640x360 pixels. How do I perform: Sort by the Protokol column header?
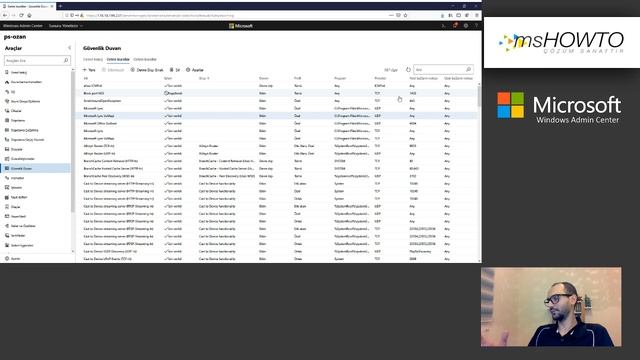(x=380, y=78)
